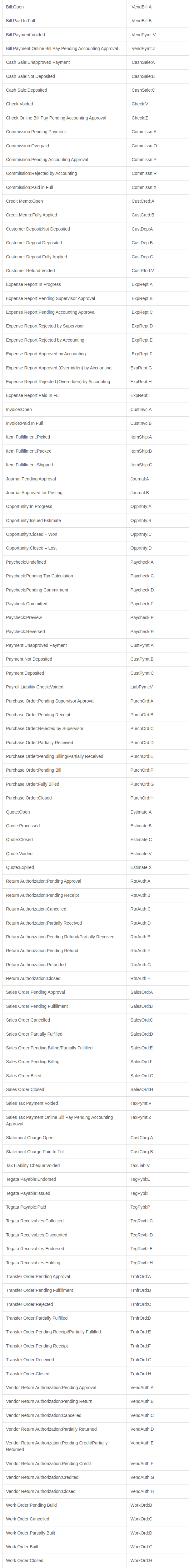Click the "Transfer Order:Received" status

click(30, 1360)
